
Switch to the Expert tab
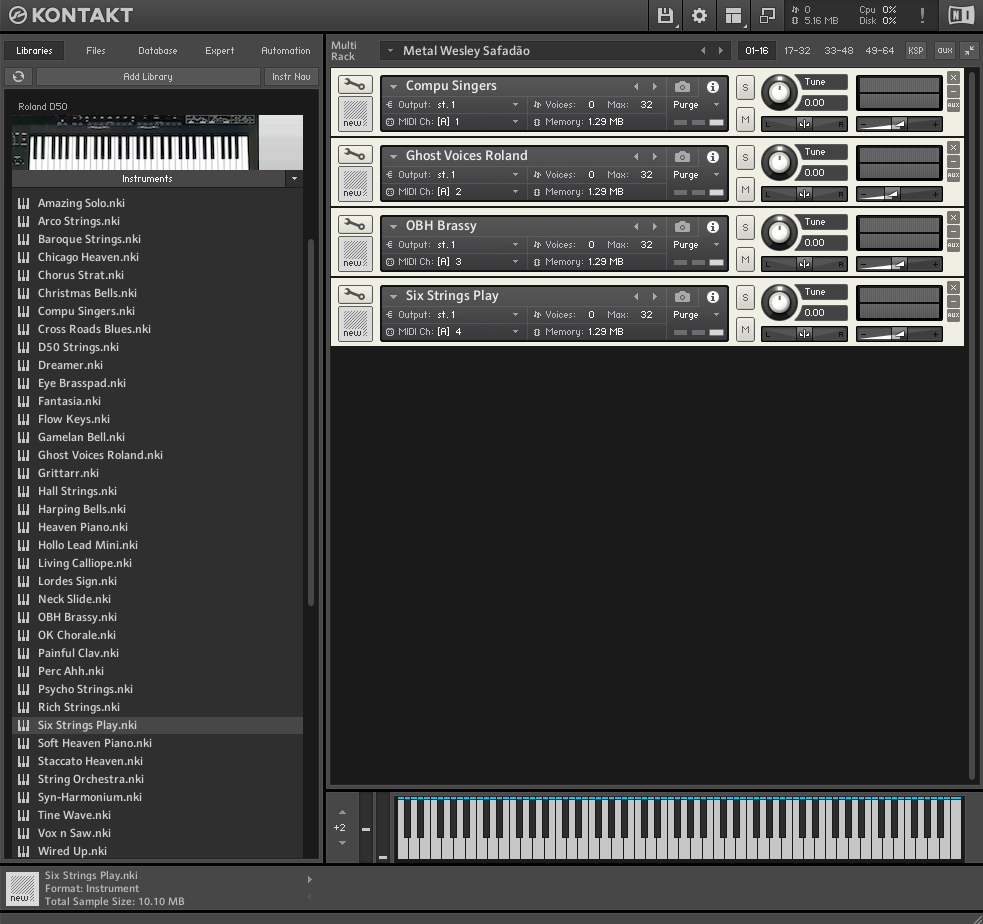point(219,51)
